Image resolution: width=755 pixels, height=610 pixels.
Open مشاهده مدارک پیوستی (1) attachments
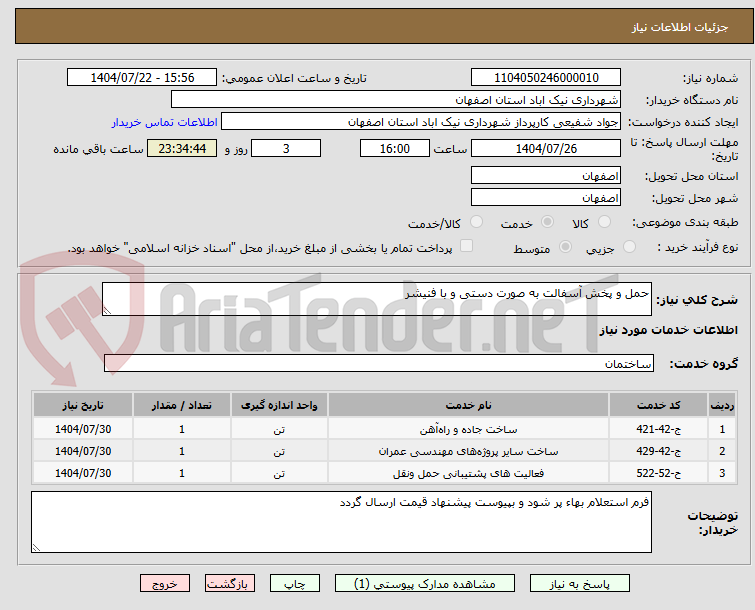pyautogui.click(x=425, y=584)
